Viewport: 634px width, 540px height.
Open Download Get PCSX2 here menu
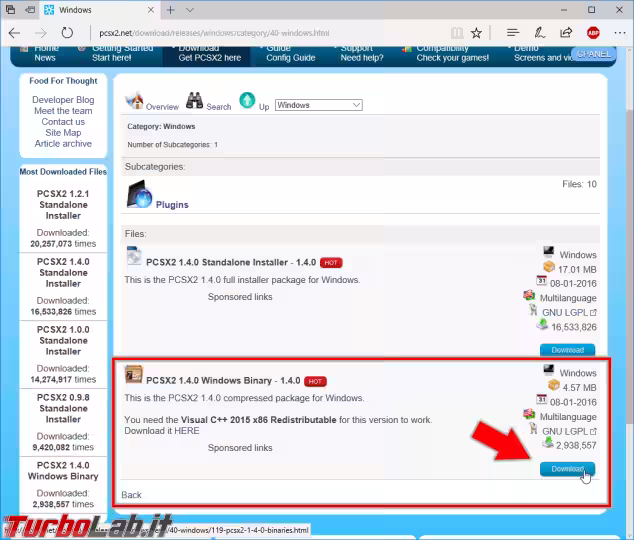(207, 56)
